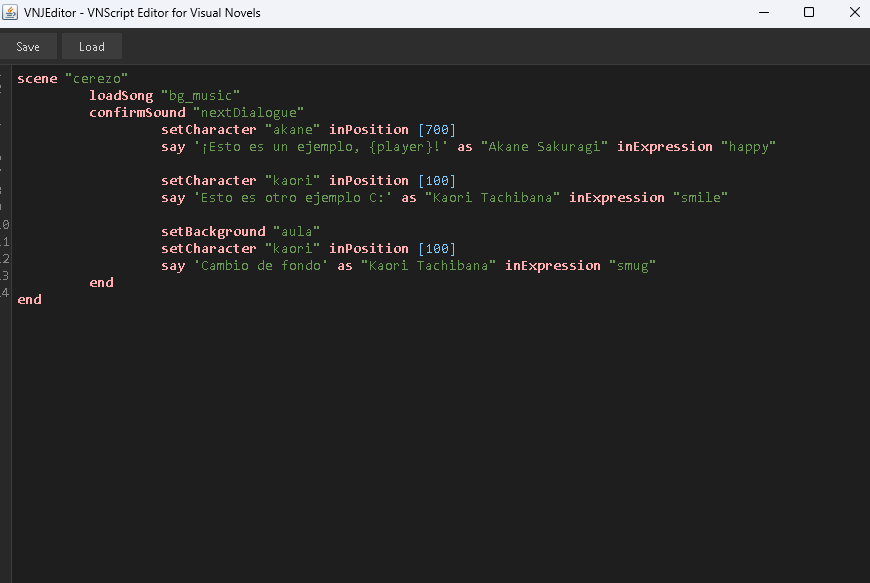Screen dimensions: 870x583
Task: Place cursor on the "smile" expression
Action: point(701,197)
